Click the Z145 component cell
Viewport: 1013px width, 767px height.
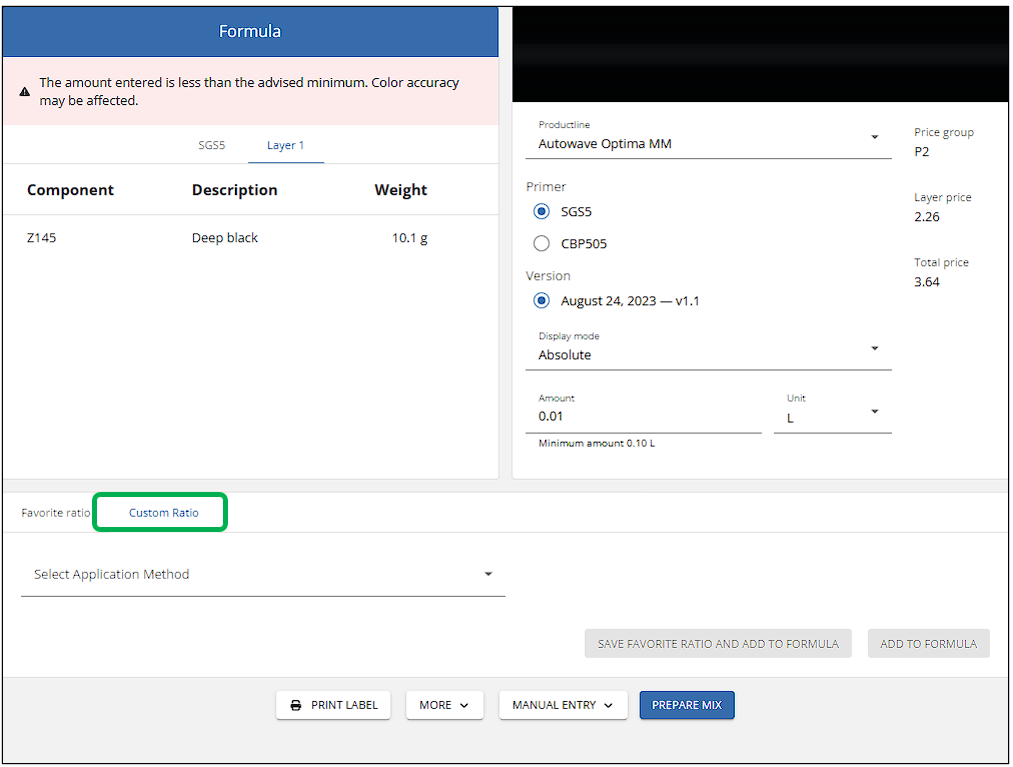click(x=41, y=238)
